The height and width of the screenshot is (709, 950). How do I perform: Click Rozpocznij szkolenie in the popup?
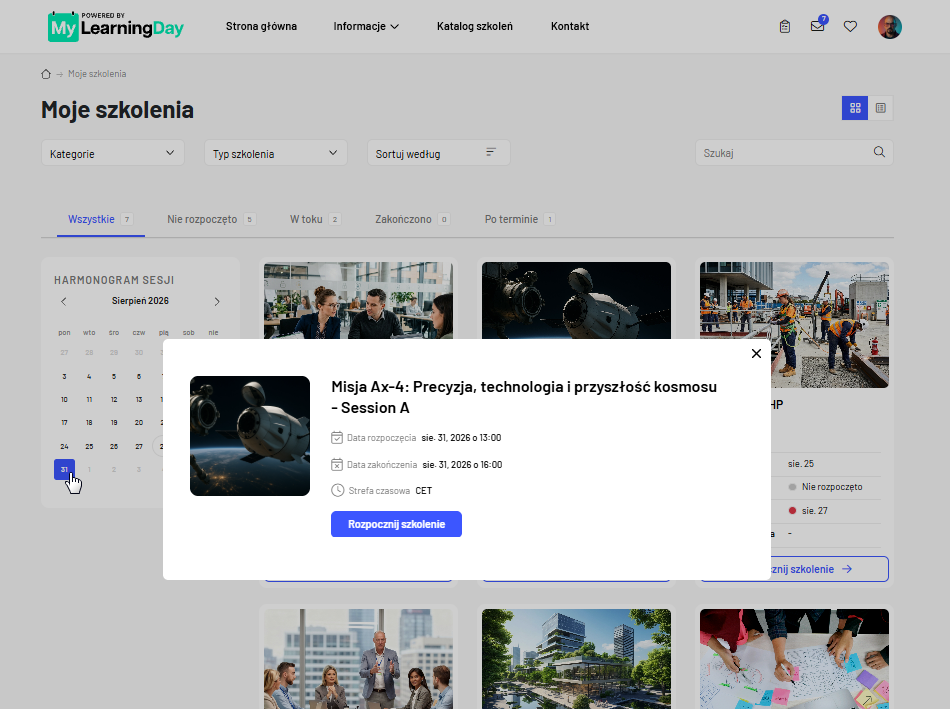click(x=396, y=524)
